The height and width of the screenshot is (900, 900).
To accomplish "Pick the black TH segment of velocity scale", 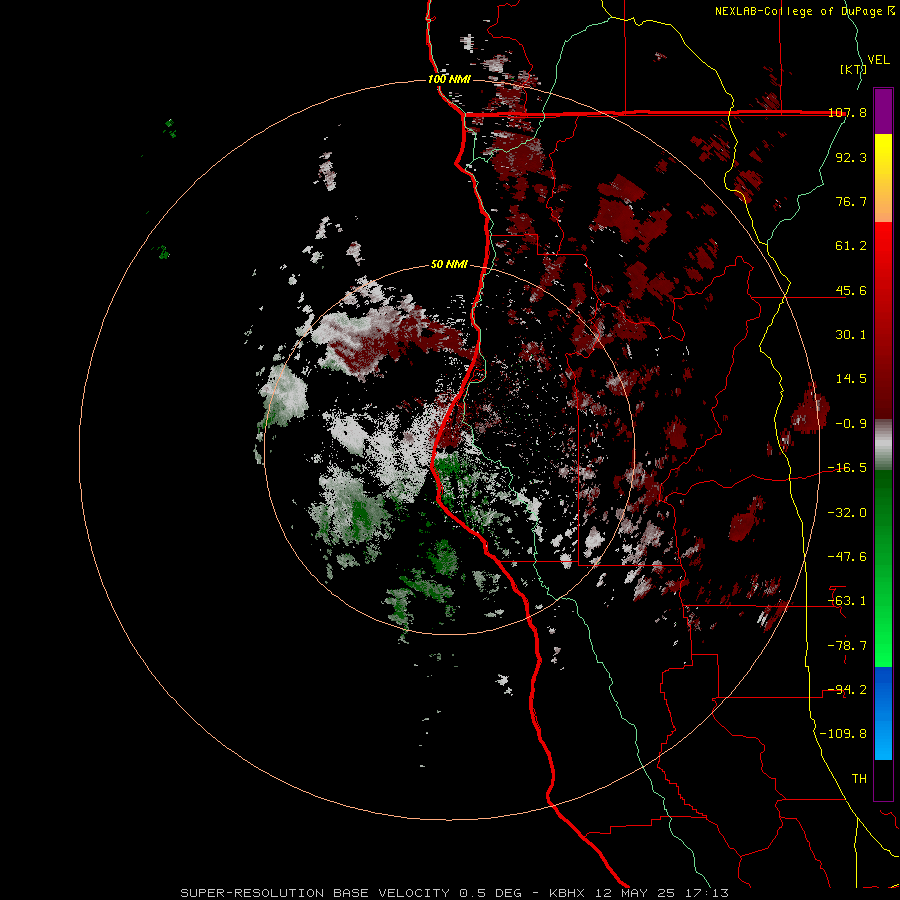I will (x=883, y=780).
